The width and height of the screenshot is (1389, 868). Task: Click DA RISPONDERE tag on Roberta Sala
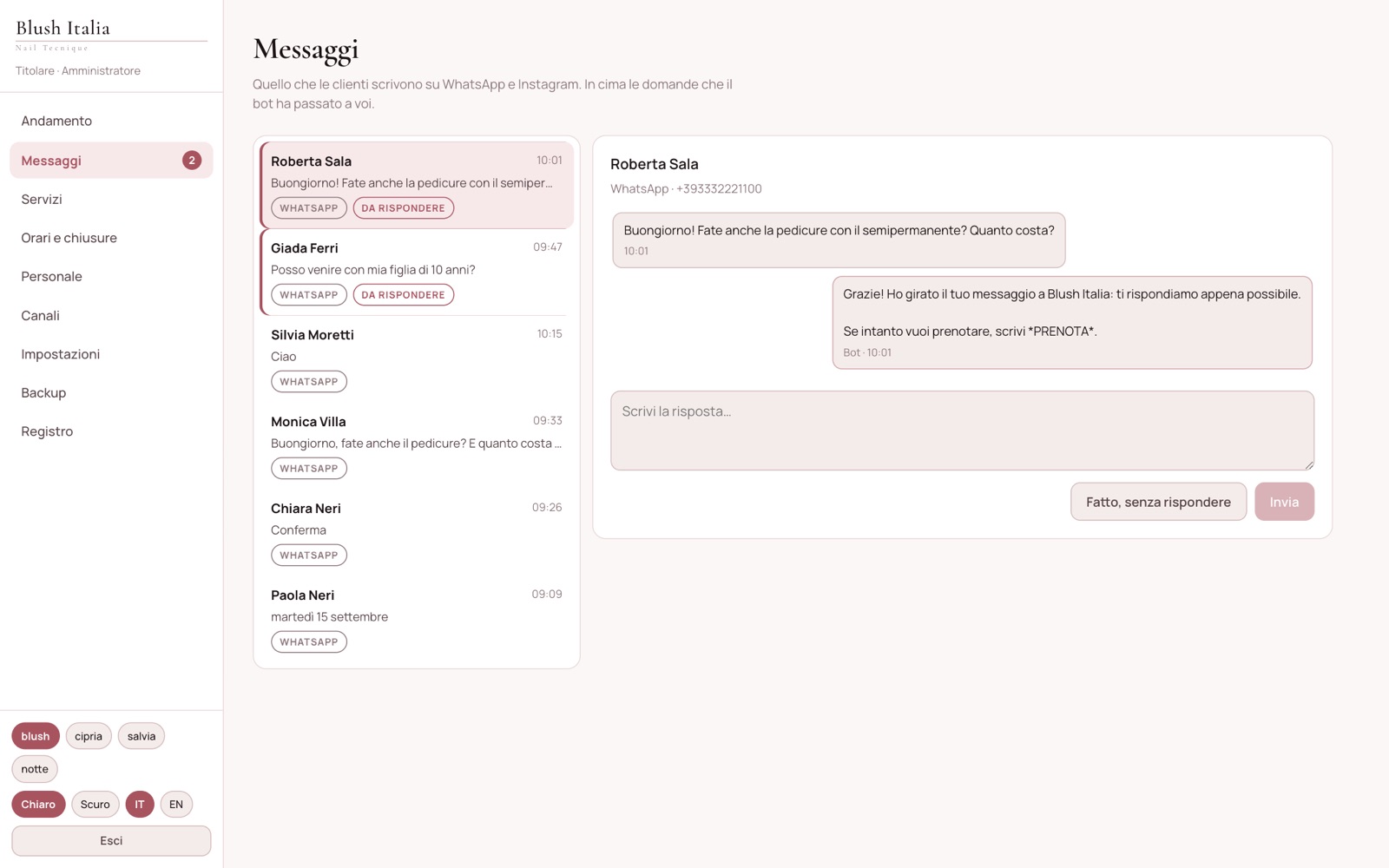(x=403, y=208)
